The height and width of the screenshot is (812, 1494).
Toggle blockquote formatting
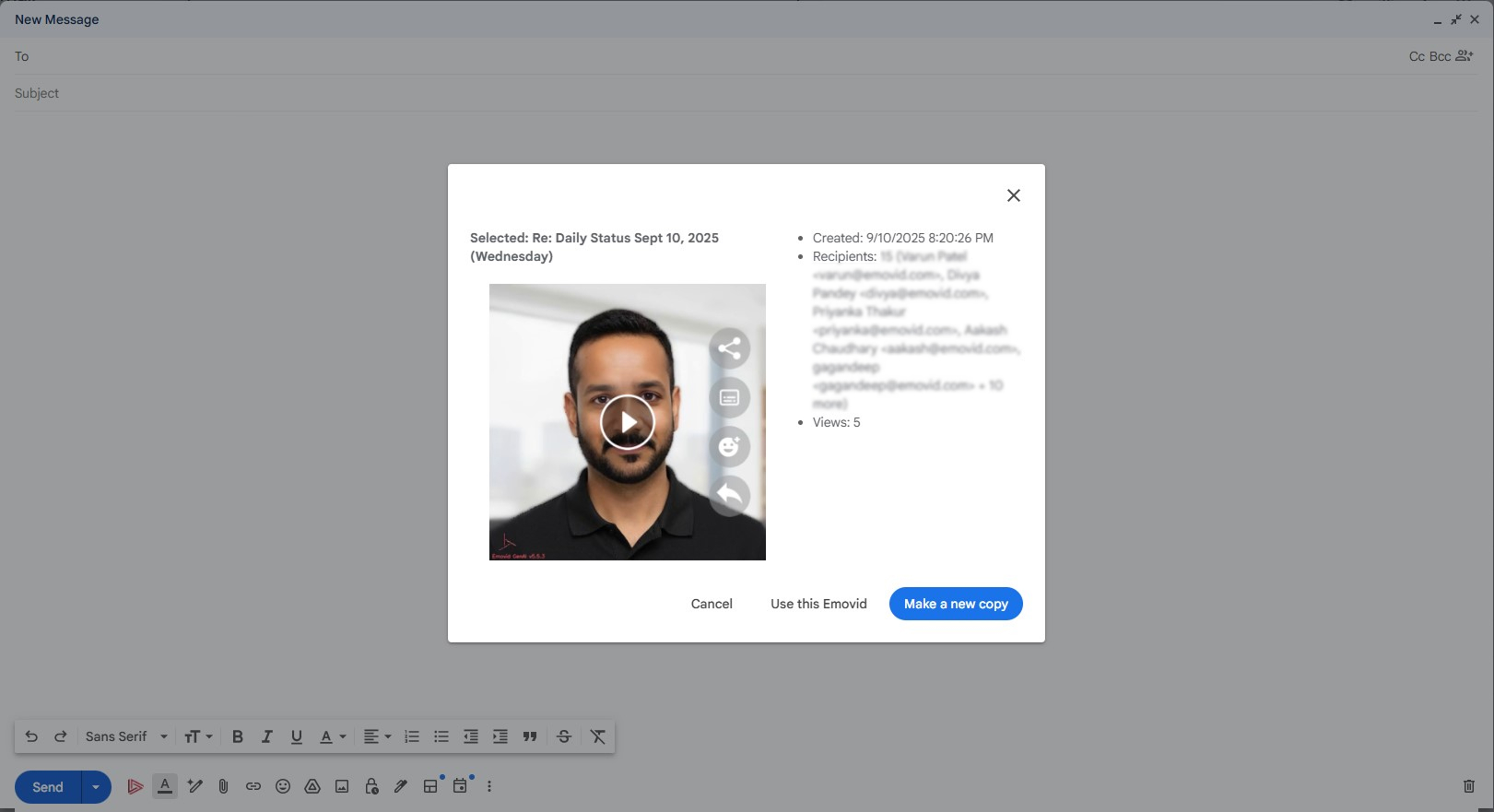coord(530,736)
